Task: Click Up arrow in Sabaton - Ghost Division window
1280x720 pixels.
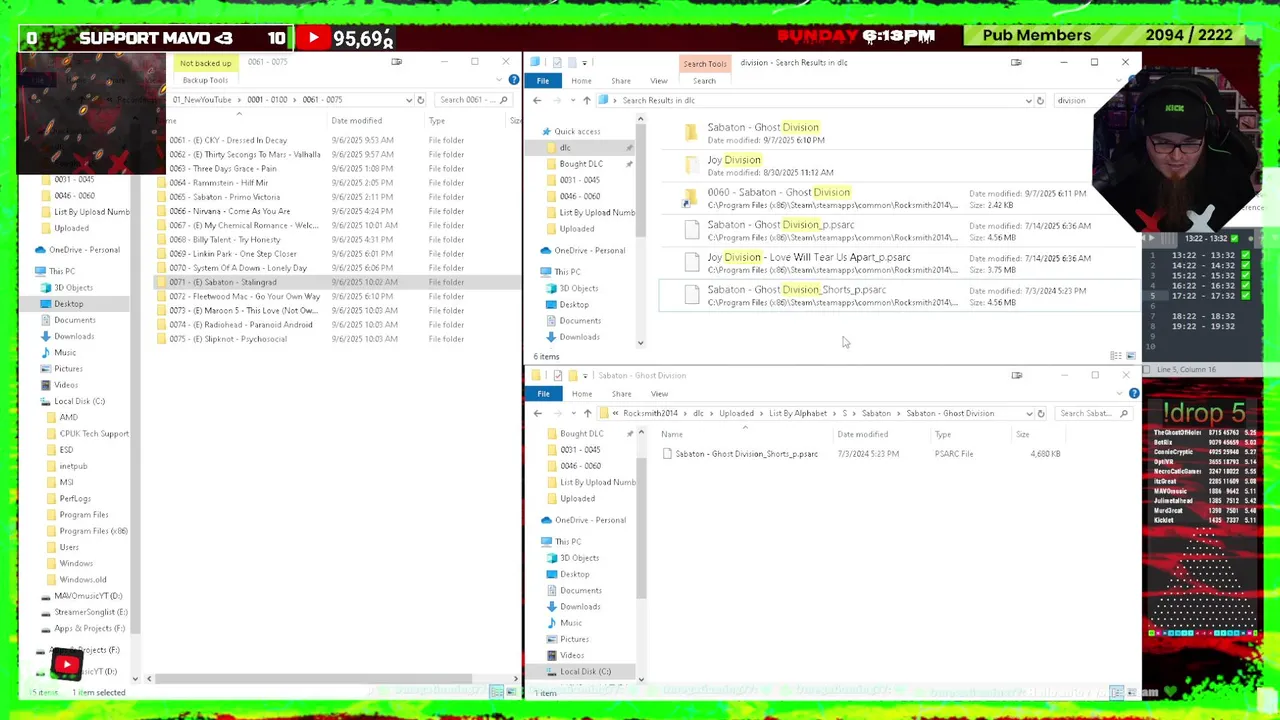Action: 587,413
